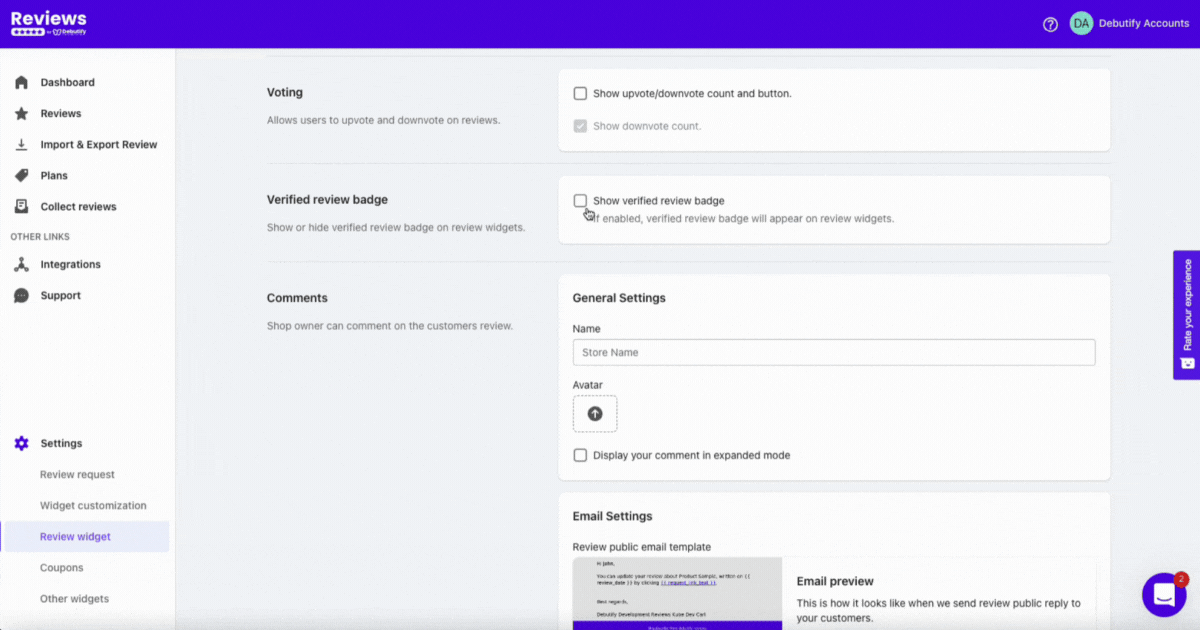Open Review request settings
This screenshot has width=1200, height=630.
coord(77,474)
